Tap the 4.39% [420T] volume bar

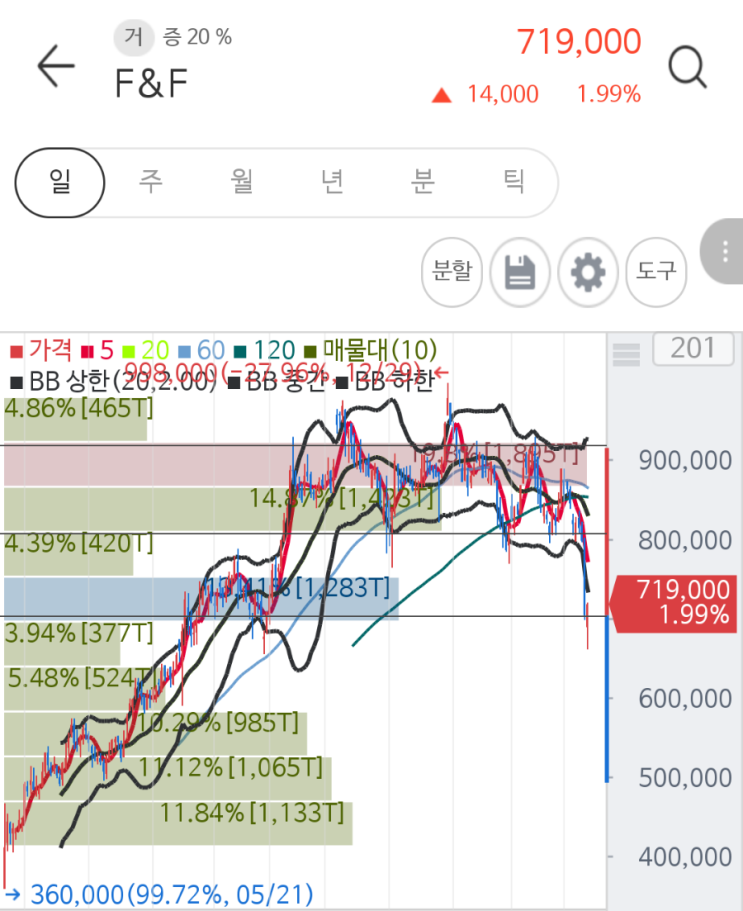(x=69, y=554)
